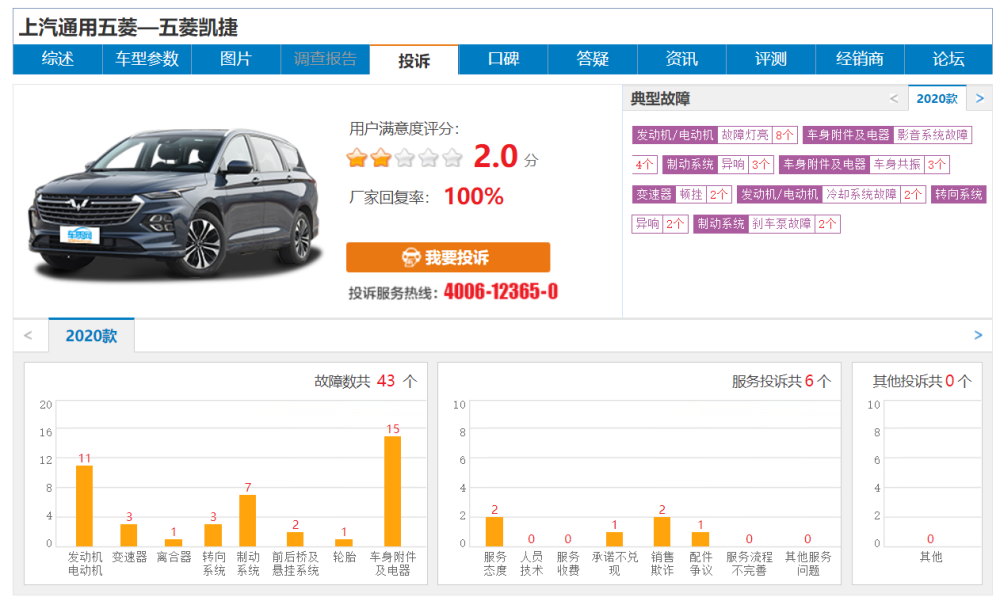The height and width of the screenshot is (601, 1000).
Task: Click 变速器 顿挫 fault tag
Action: [682, 194]
